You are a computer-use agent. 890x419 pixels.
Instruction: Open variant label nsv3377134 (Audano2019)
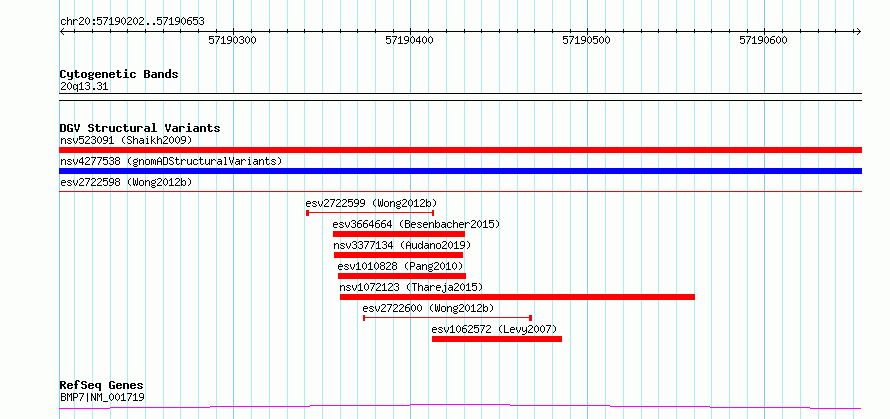pyautogui.click(x=402, y=245)
